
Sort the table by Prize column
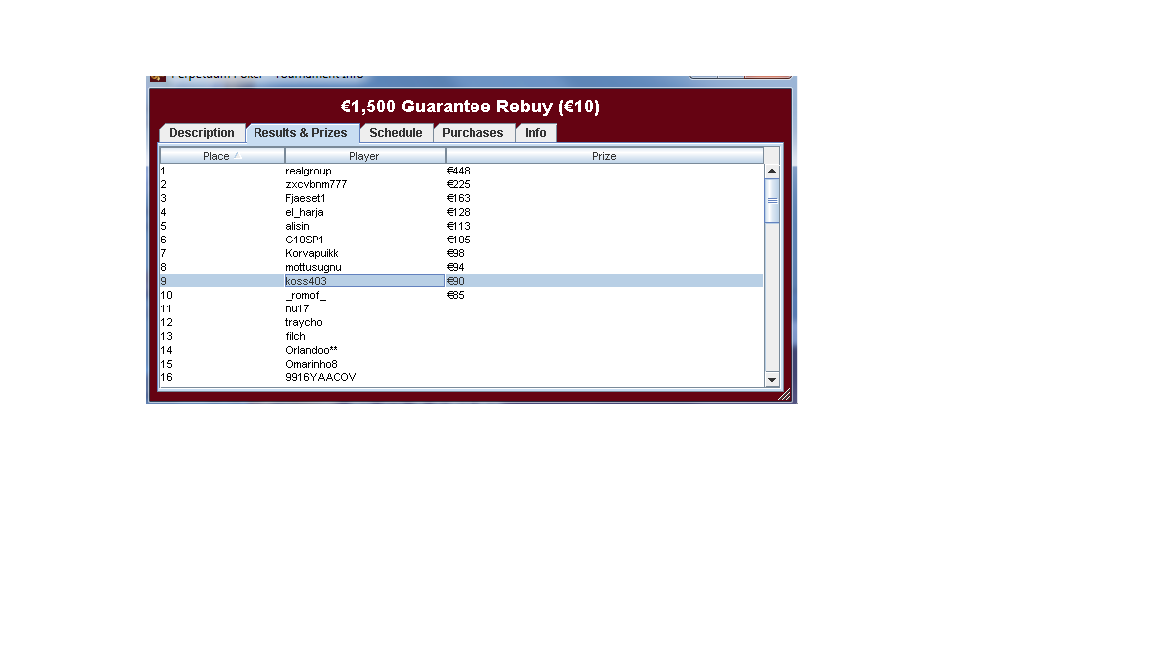(x=604, y=156)
